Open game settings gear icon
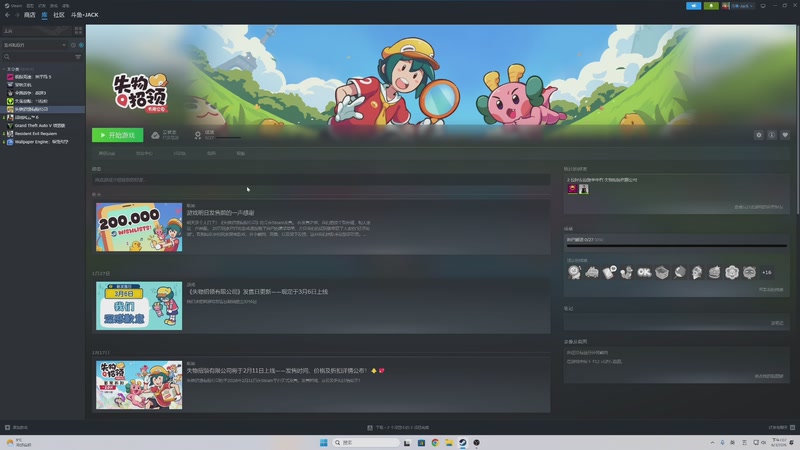Image resolution: width=800 pixels, height=450 pixels. pos(759,135)
